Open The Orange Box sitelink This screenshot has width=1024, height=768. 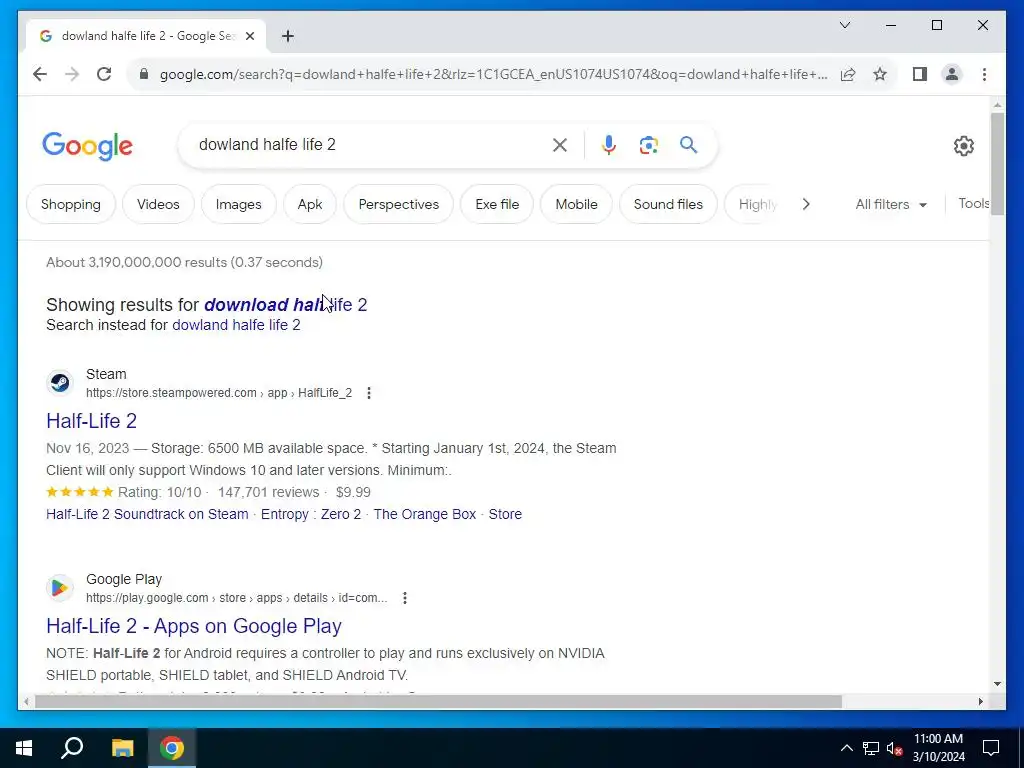click(424, 515)
